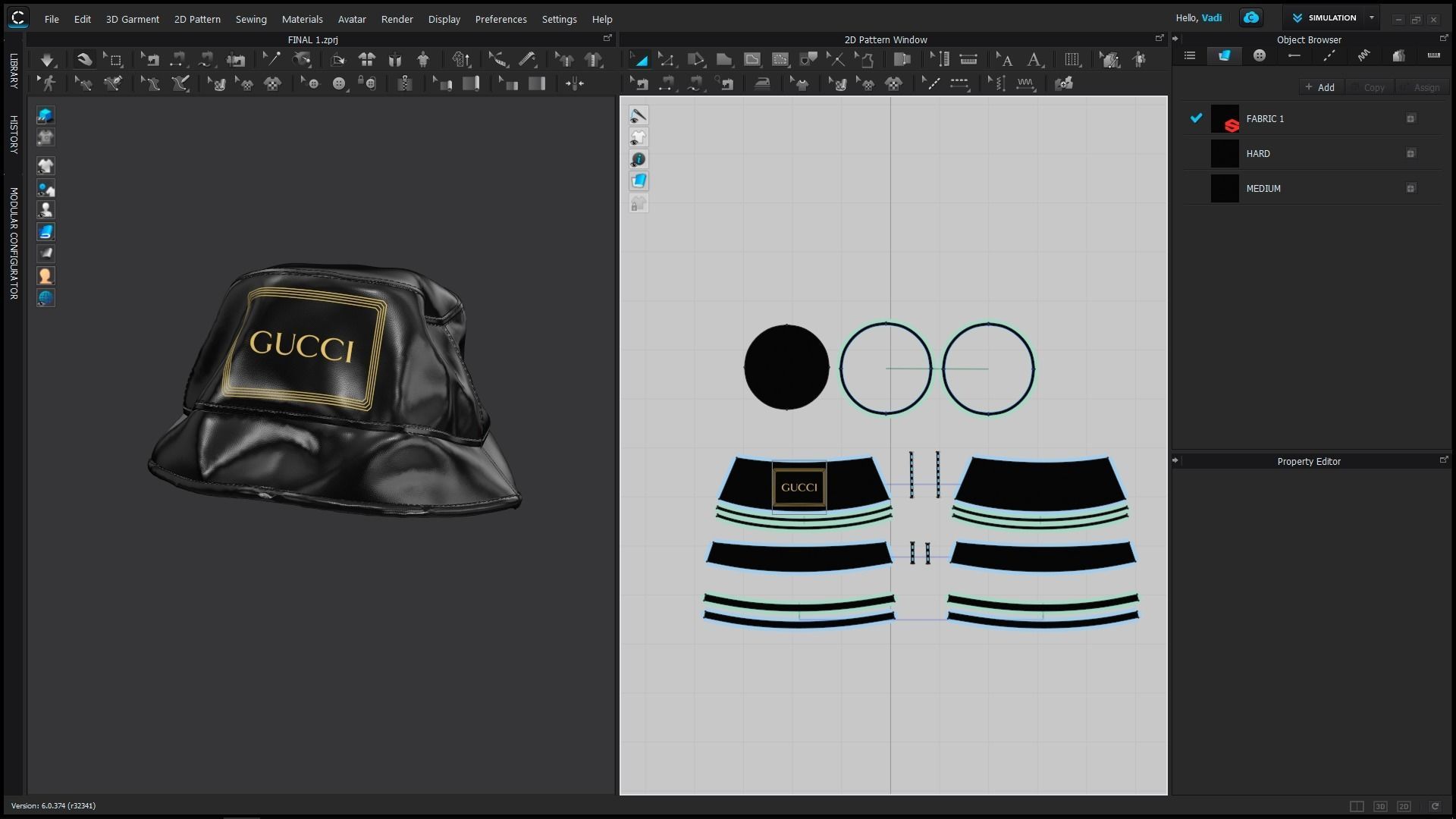Click the Add fabric button

(1320, 87)
